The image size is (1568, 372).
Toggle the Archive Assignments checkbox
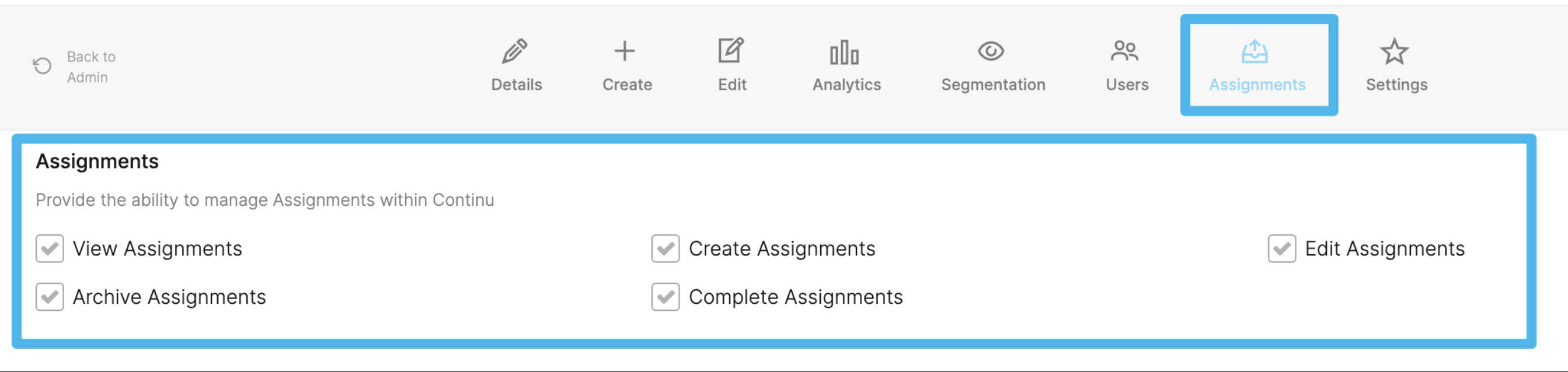click(x=50, y=297)
